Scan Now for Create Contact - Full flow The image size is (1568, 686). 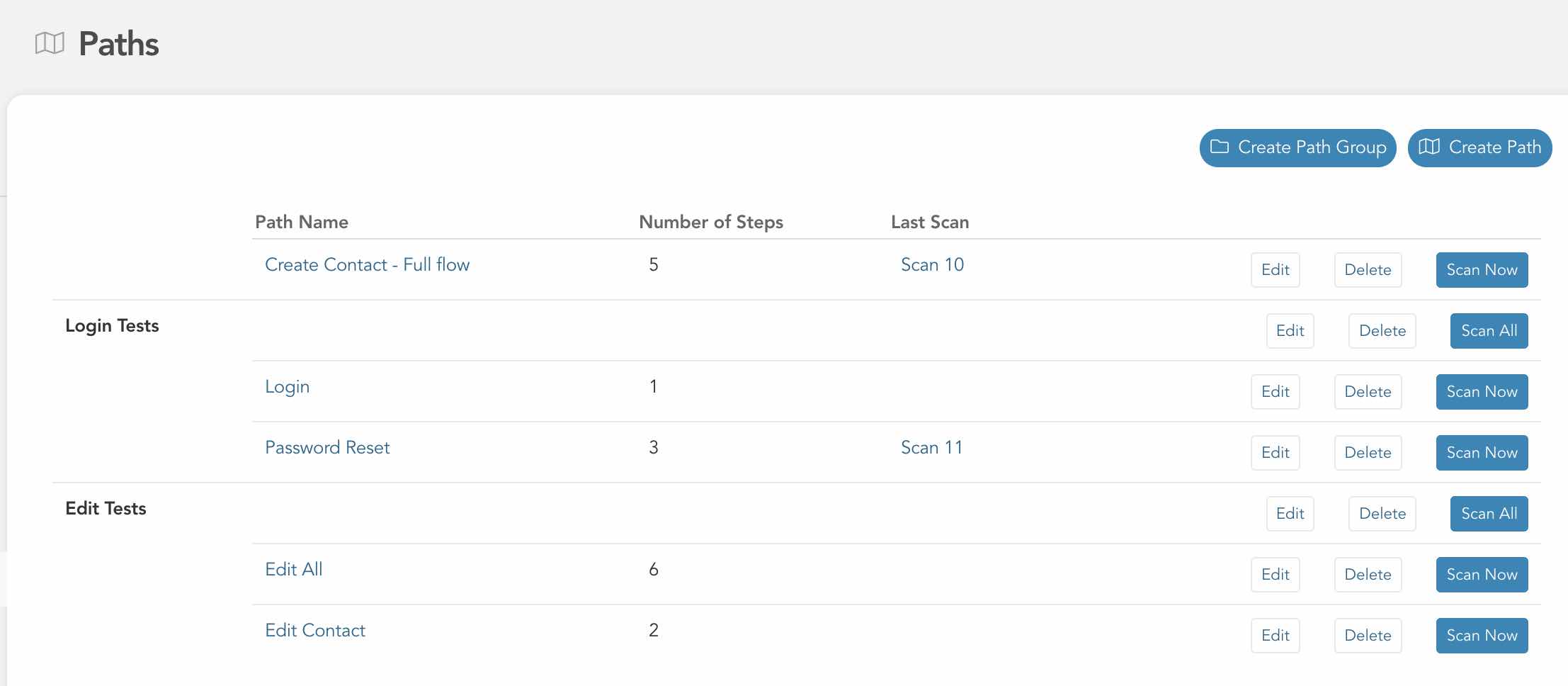coord(1482,270)
